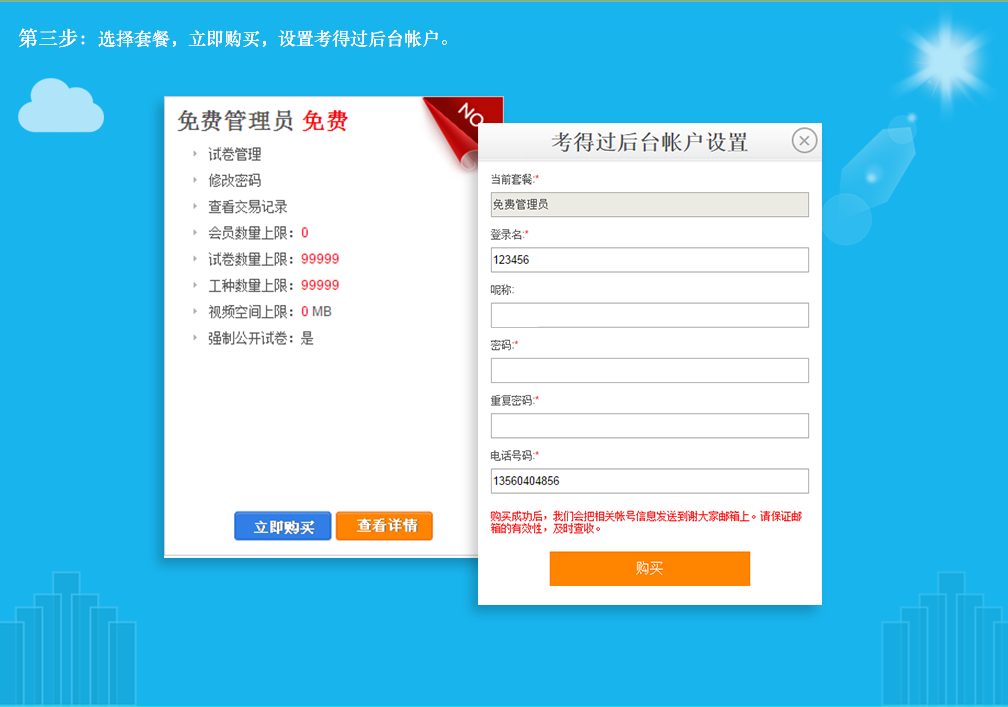The height and width of the screenshot is (707, 1008).
Task: Select the 重复密码 input field
Action: pos(649,425)
